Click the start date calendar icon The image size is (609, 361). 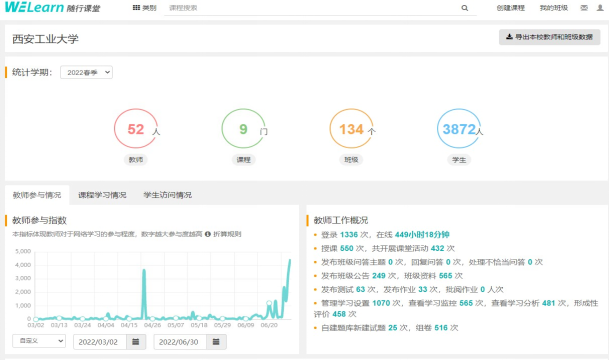coord(136,342)
